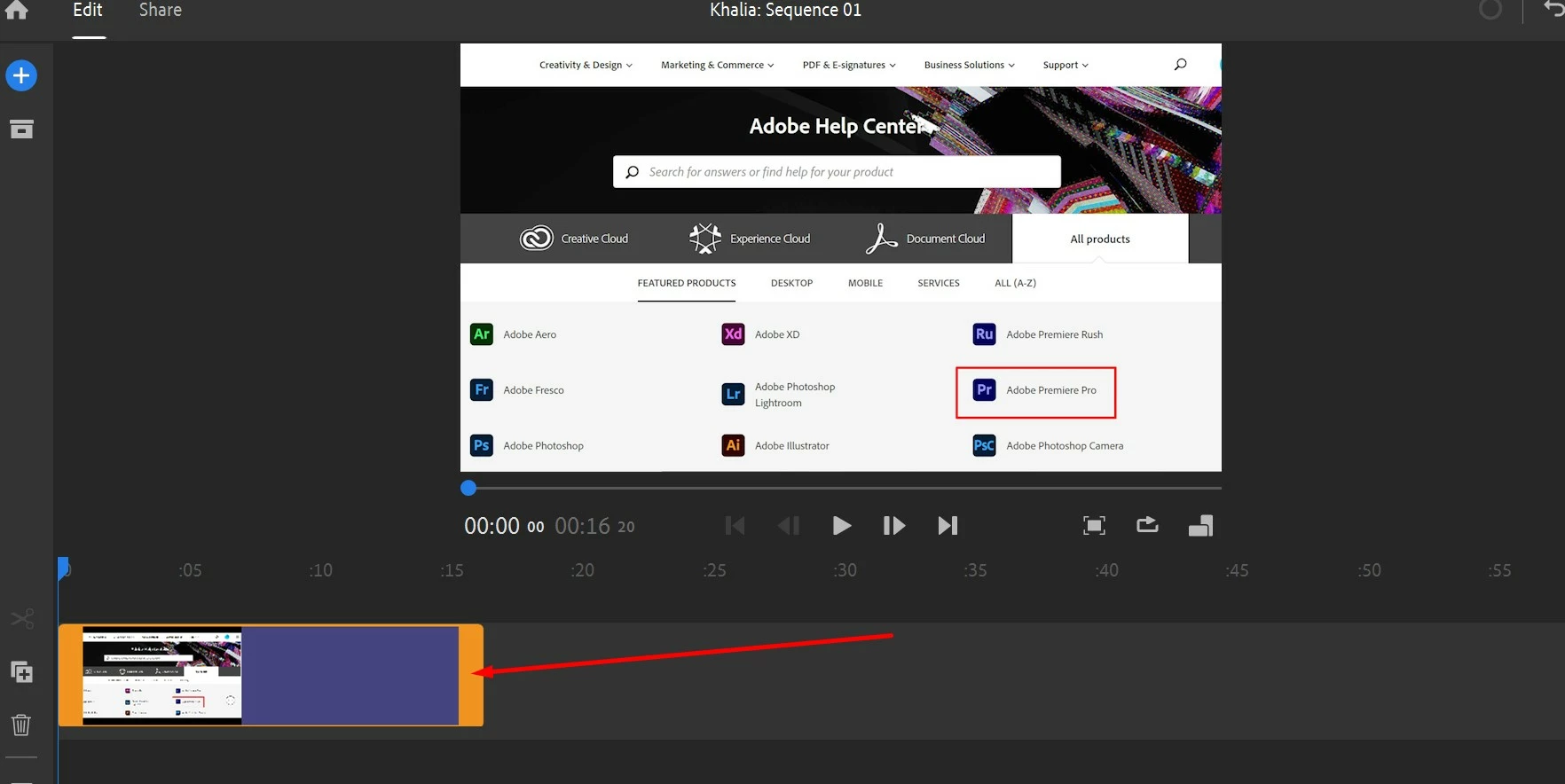Expand the Marketing & Commerce menu
This screenshot has width=1565, height=784.
717,65
